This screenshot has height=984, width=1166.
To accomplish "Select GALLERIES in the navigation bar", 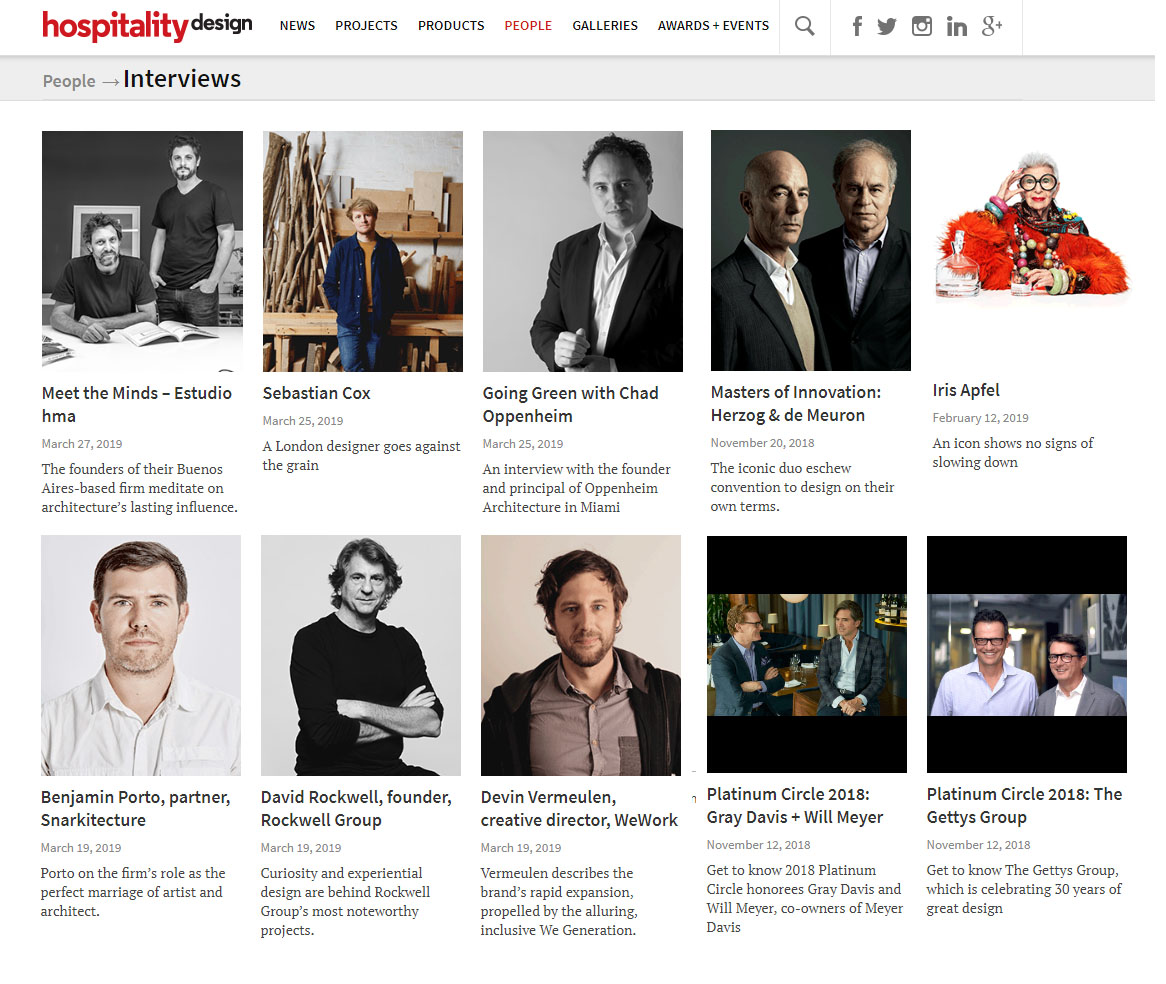I will [605, 25].
